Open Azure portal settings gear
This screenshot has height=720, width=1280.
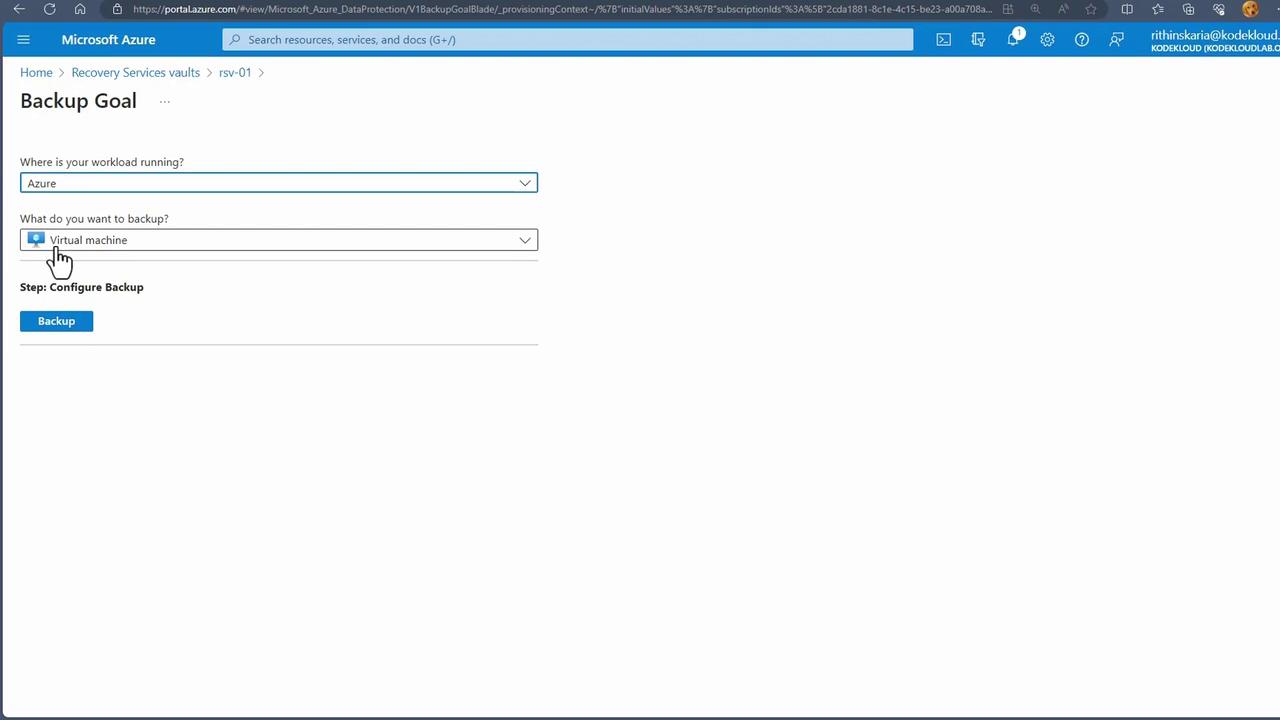[x=1047, y=40]
